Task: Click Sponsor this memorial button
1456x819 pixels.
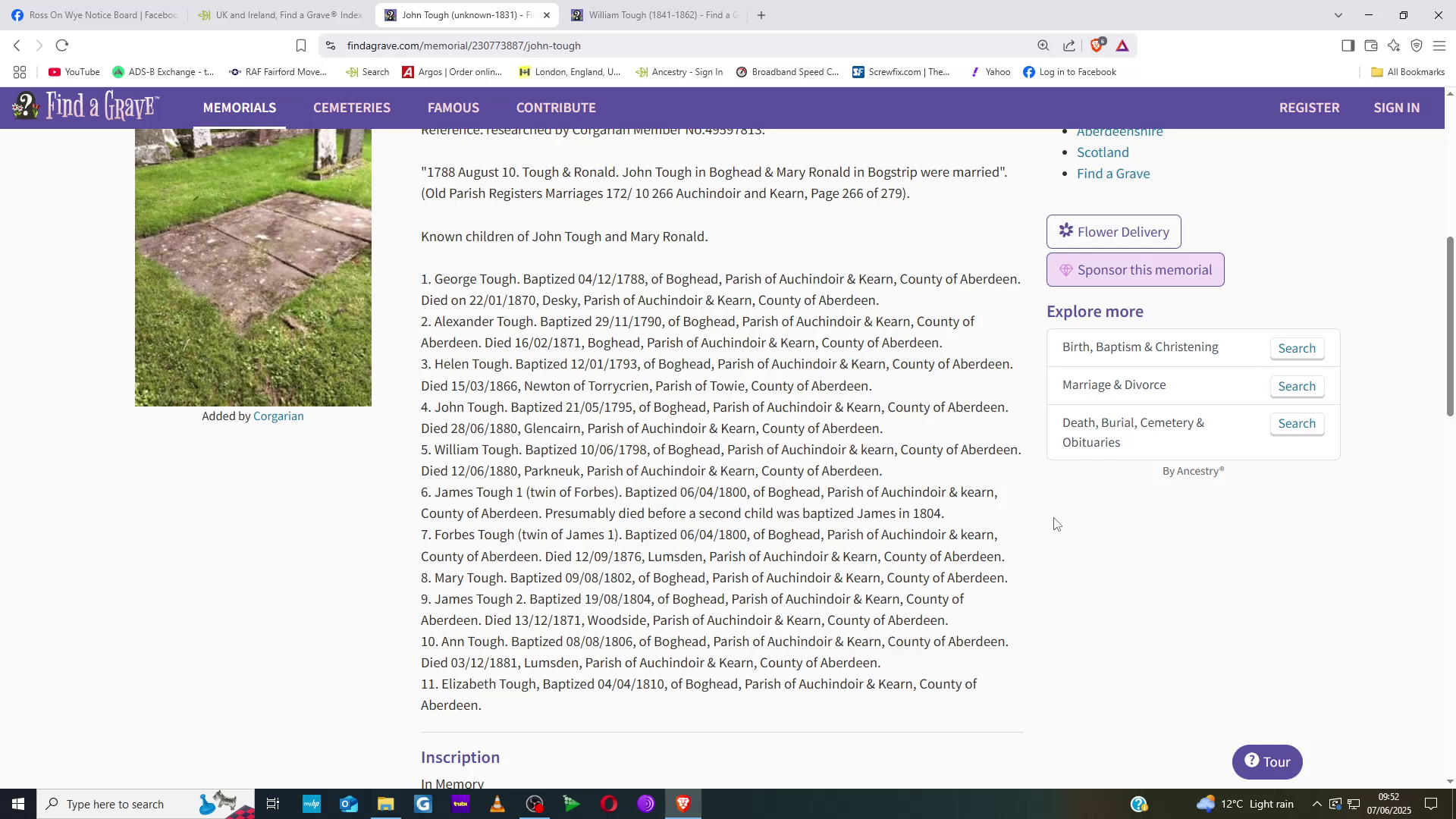Action: (x=1135, y=270)
